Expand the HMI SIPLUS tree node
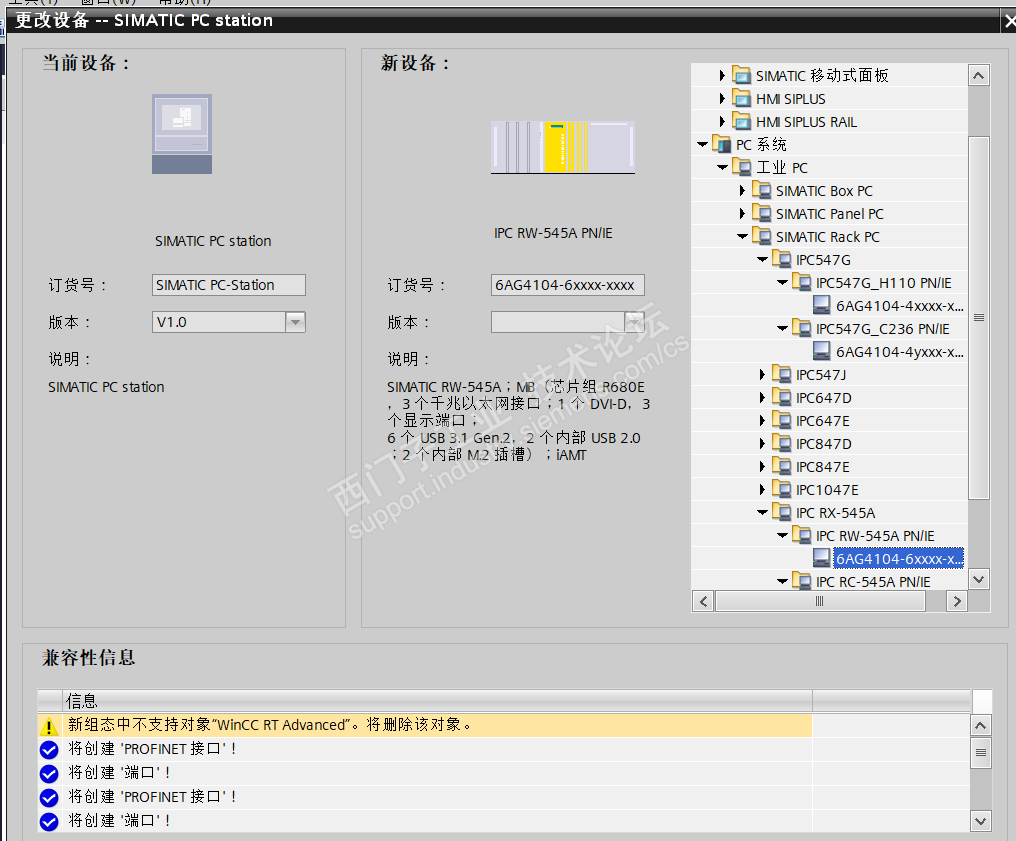 (x=722, y=98)
